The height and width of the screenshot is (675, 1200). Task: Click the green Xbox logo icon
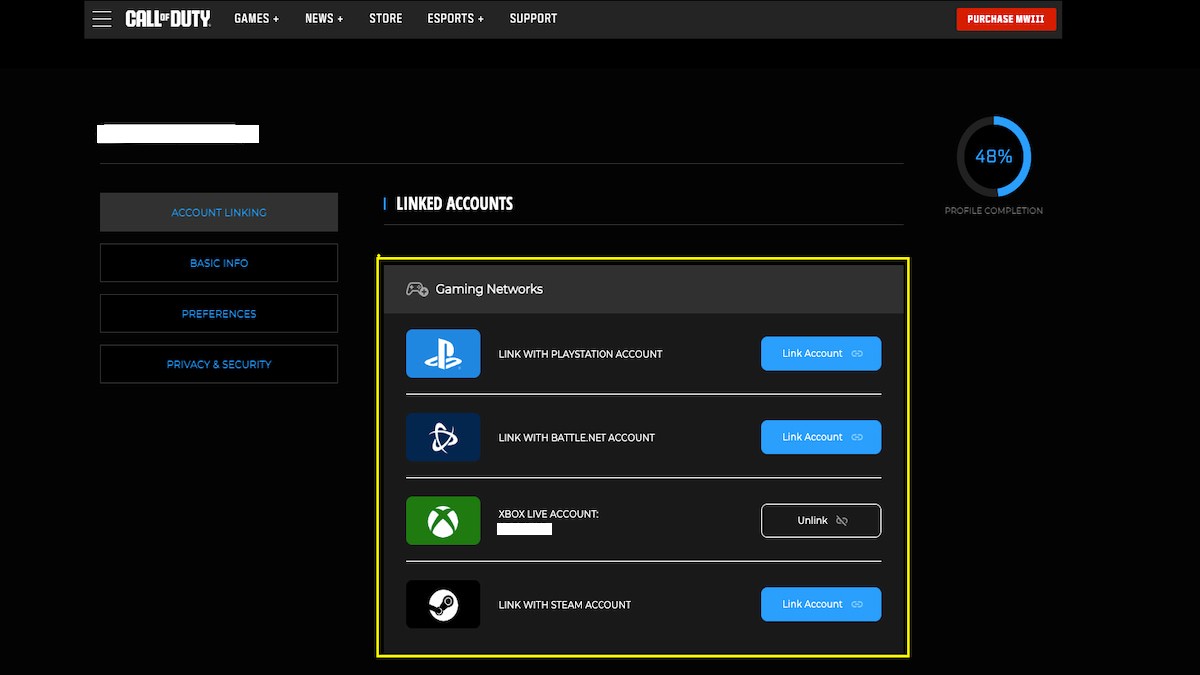[x=443, y=520]
